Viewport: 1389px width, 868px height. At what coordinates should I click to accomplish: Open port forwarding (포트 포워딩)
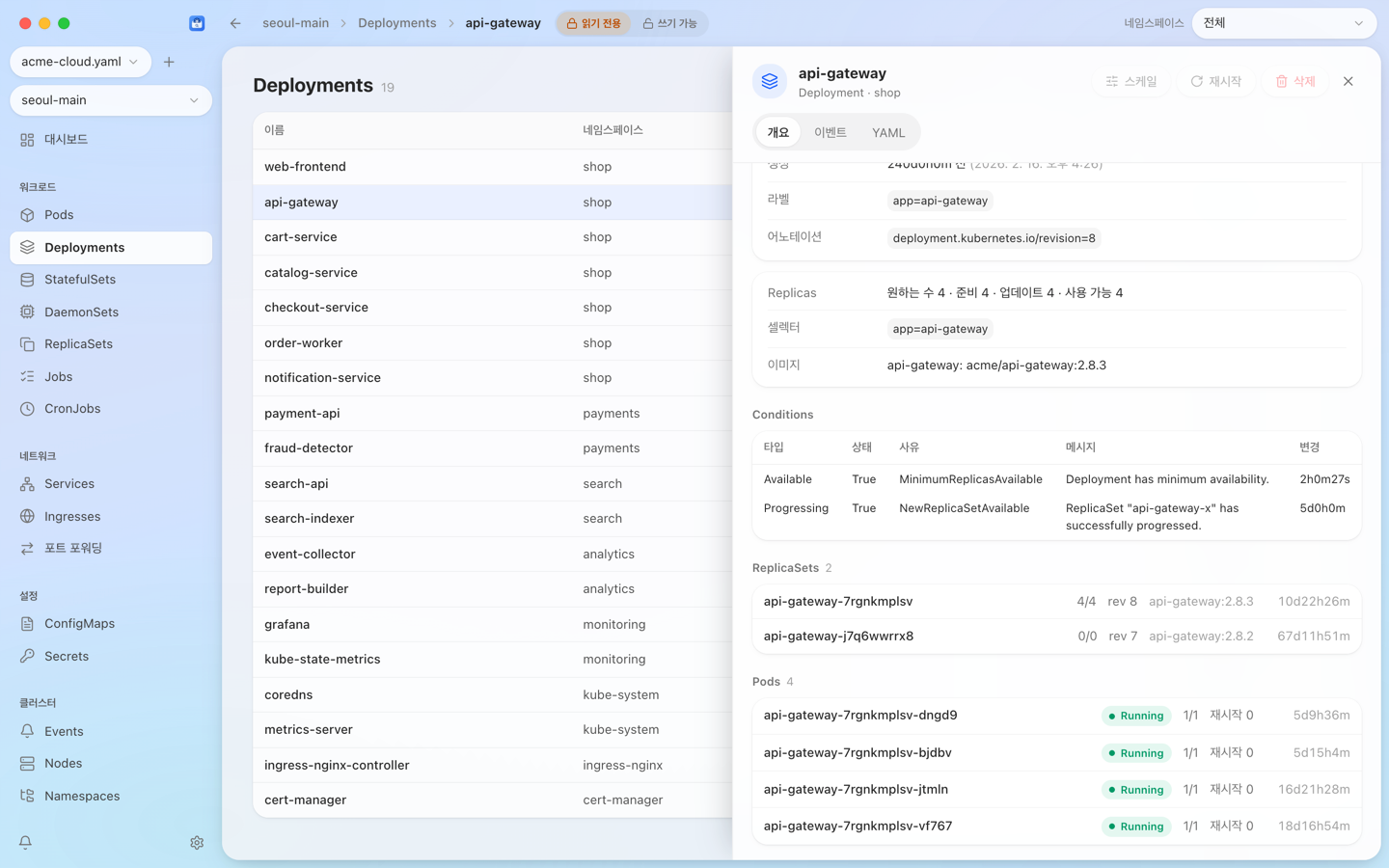(x=111, y=548)
